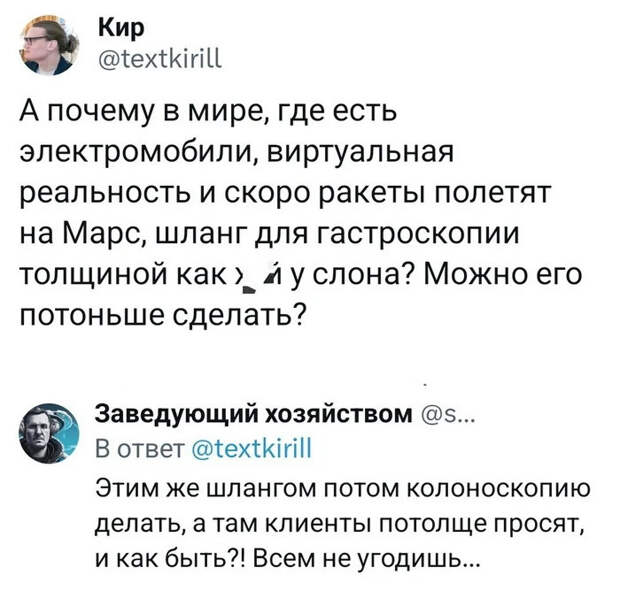Follow the blue @textkirill mention in the reply
Viewport: 620px width, 606px height.
(251, 449)
